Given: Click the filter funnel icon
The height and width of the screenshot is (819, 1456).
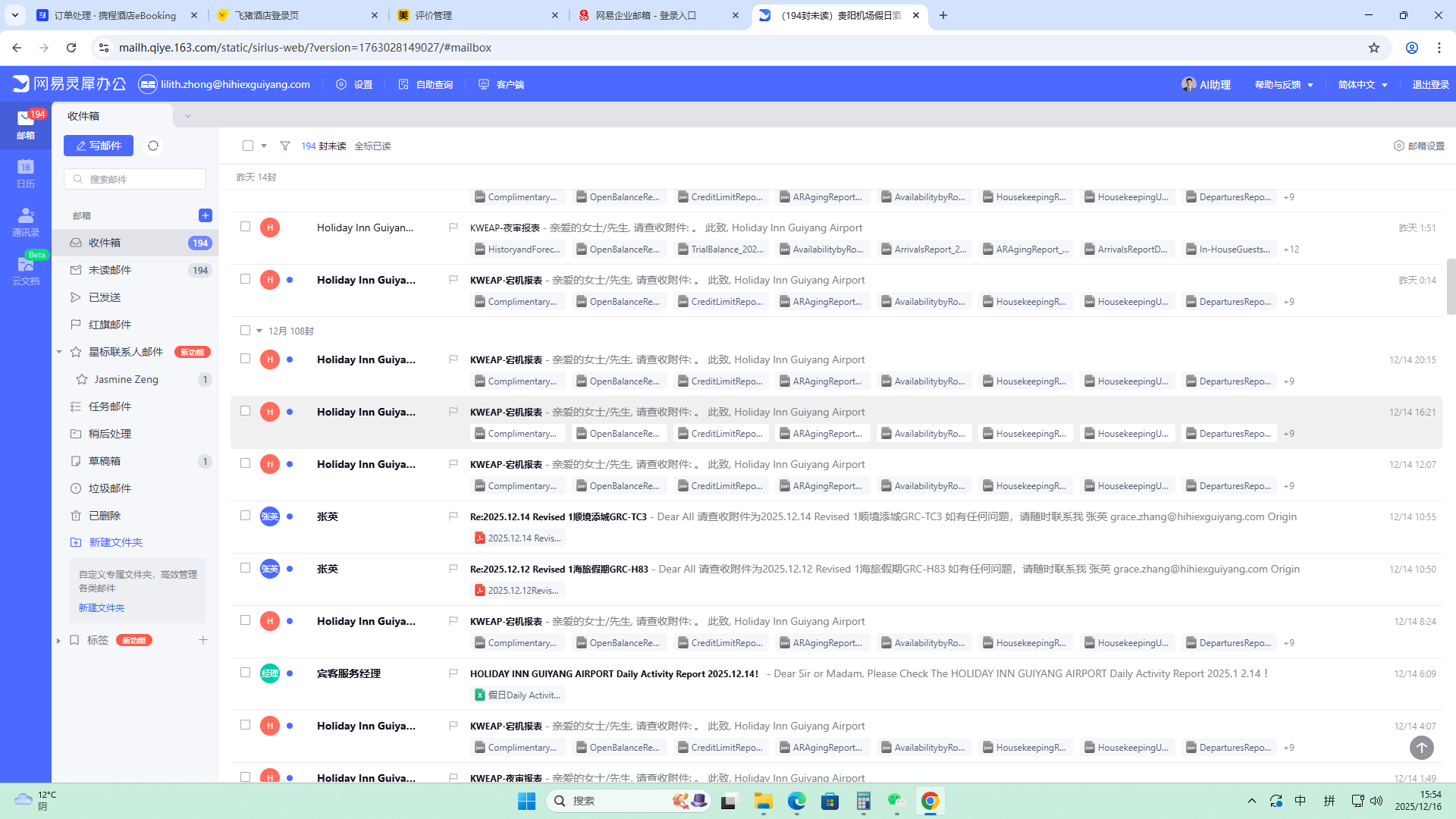Looking at the screenshot, I should [285, 146].
